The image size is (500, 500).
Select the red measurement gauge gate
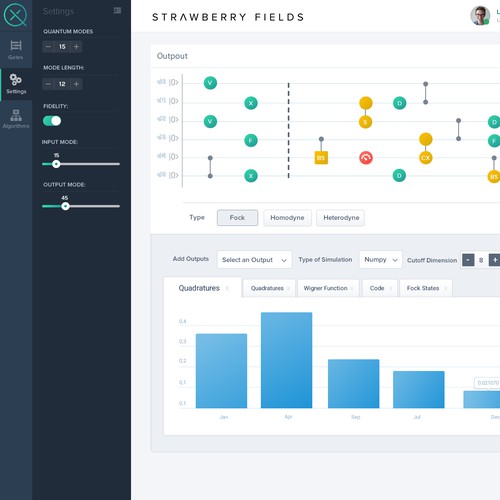[366, 158]
